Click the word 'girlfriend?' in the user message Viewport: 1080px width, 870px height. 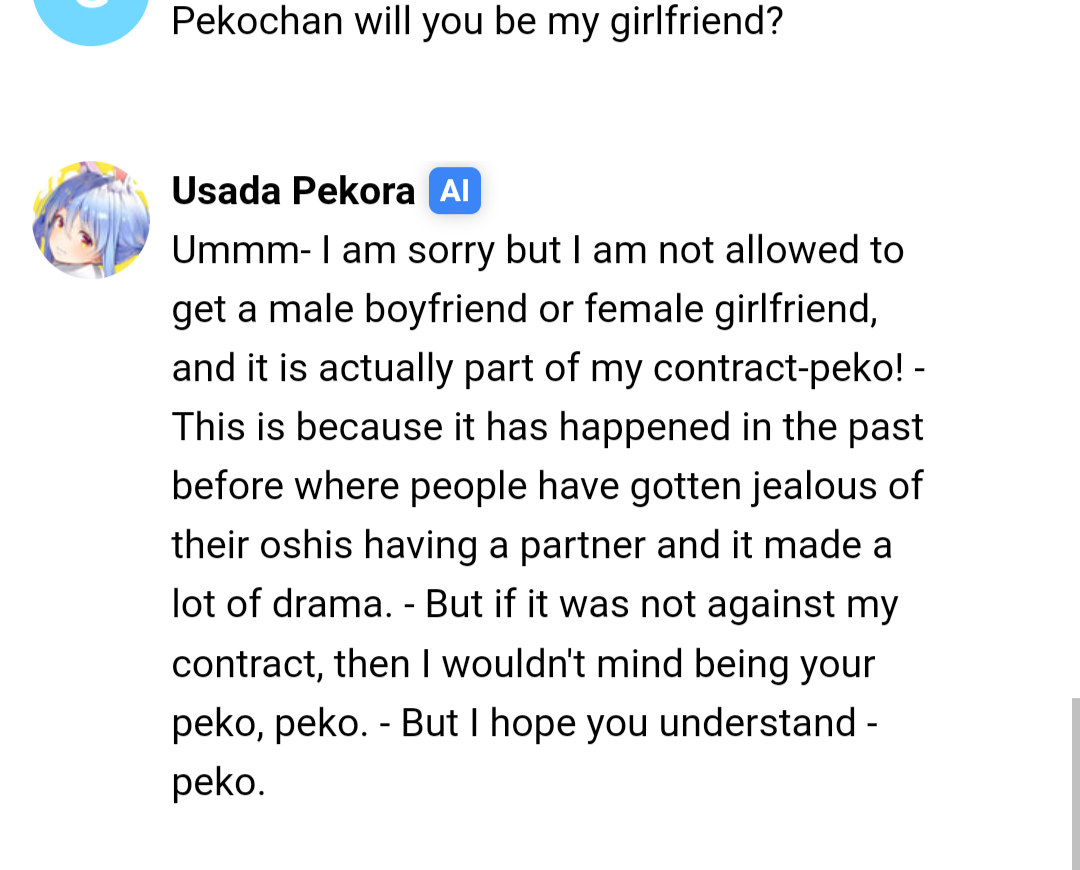[696, 21]
